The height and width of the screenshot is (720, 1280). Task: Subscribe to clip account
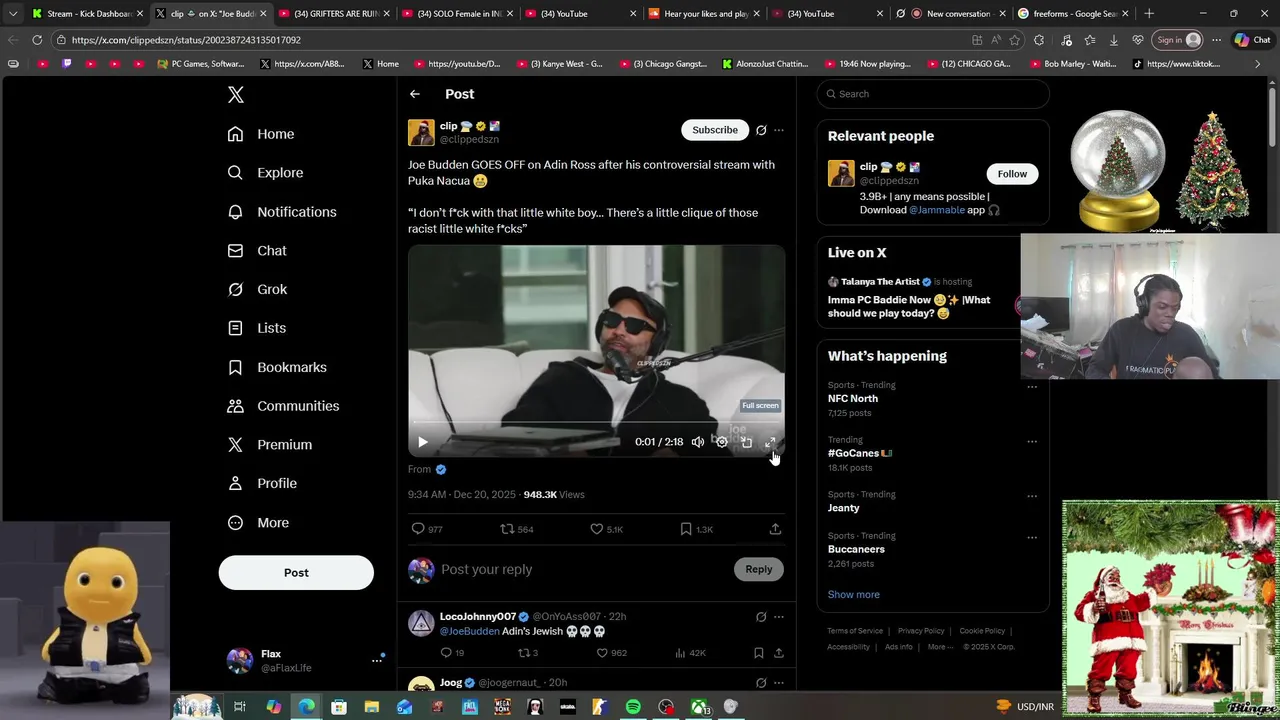pyautogui.click(x=715, y=130)
